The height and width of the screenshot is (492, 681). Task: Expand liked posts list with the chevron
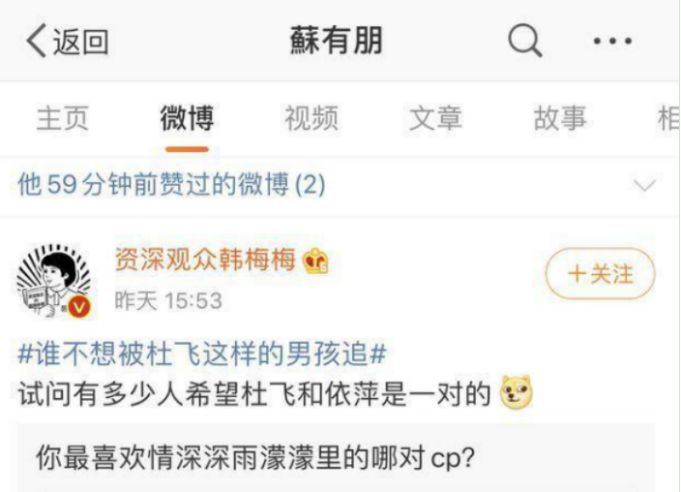coord(645,185)
